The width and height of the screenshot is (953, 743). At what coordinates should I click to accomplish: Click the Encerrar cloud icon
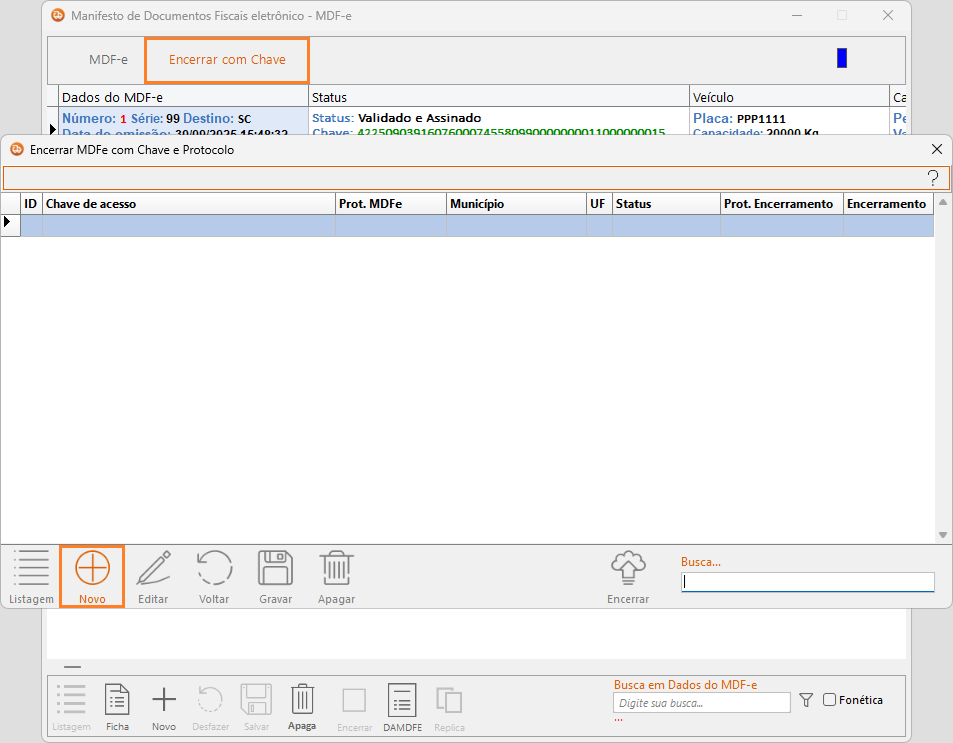coord(628,570)
